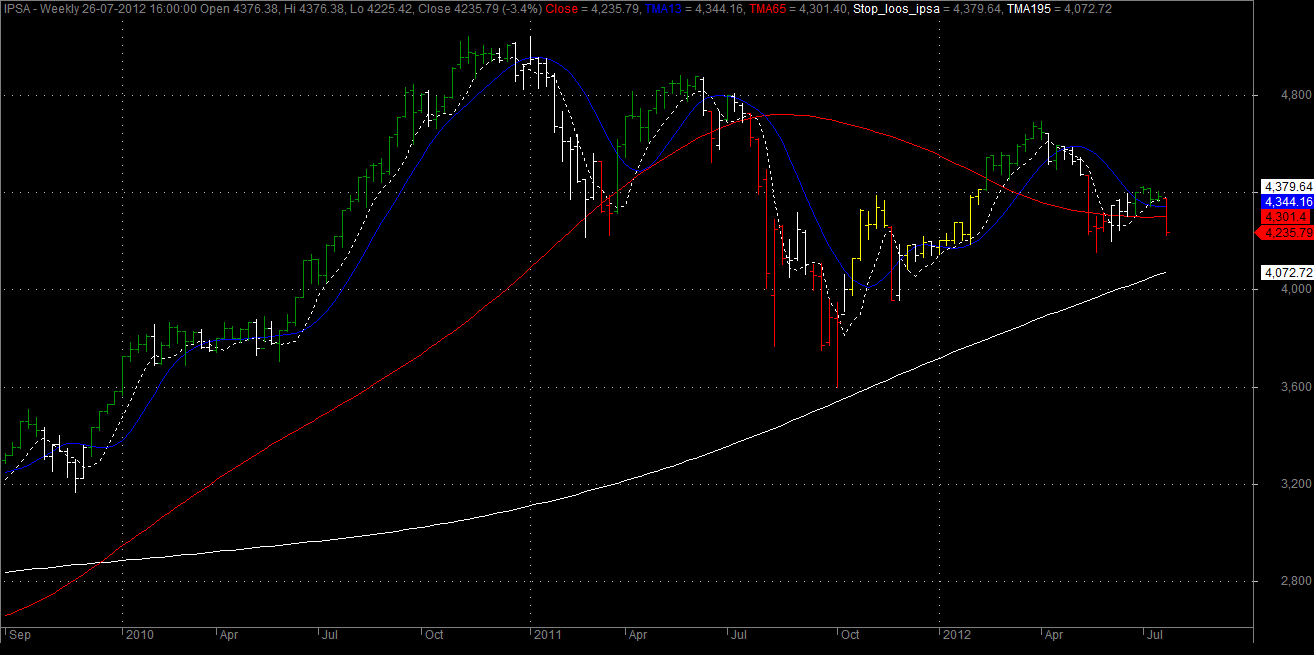Click the 'Jul' label of year 2011
This screenshot has height=655, width=1314.
[x=738, y=634]
